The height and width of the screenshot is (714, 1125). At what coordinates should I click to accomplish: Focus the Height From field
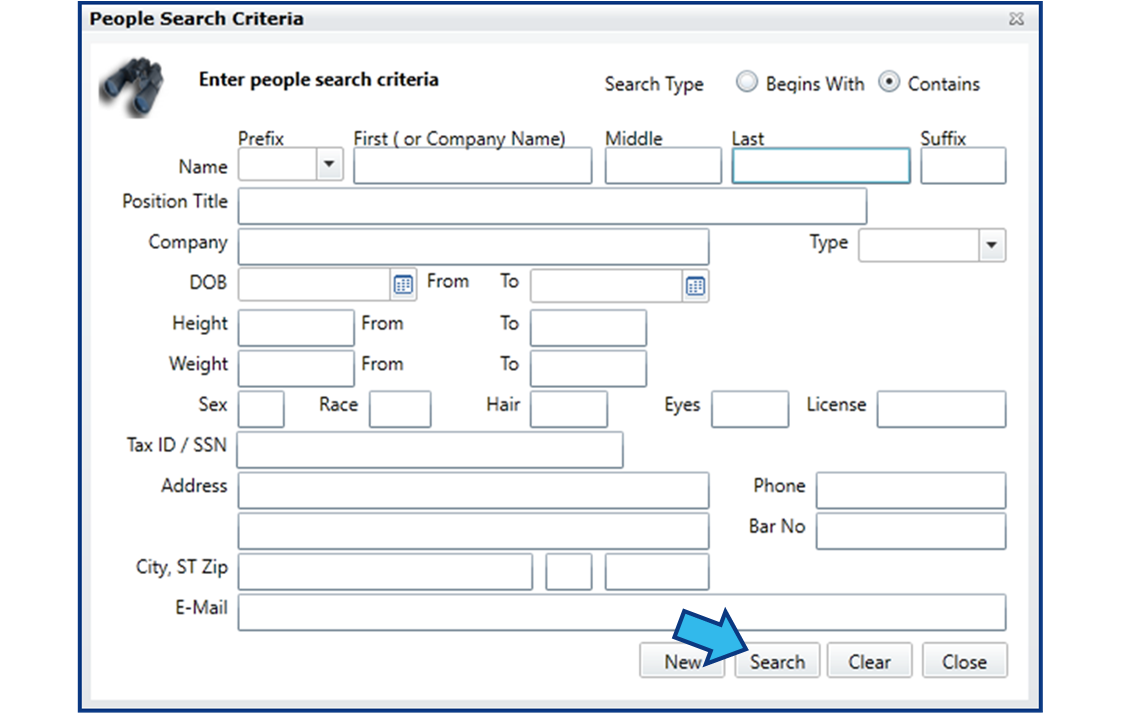pos(296,328)
